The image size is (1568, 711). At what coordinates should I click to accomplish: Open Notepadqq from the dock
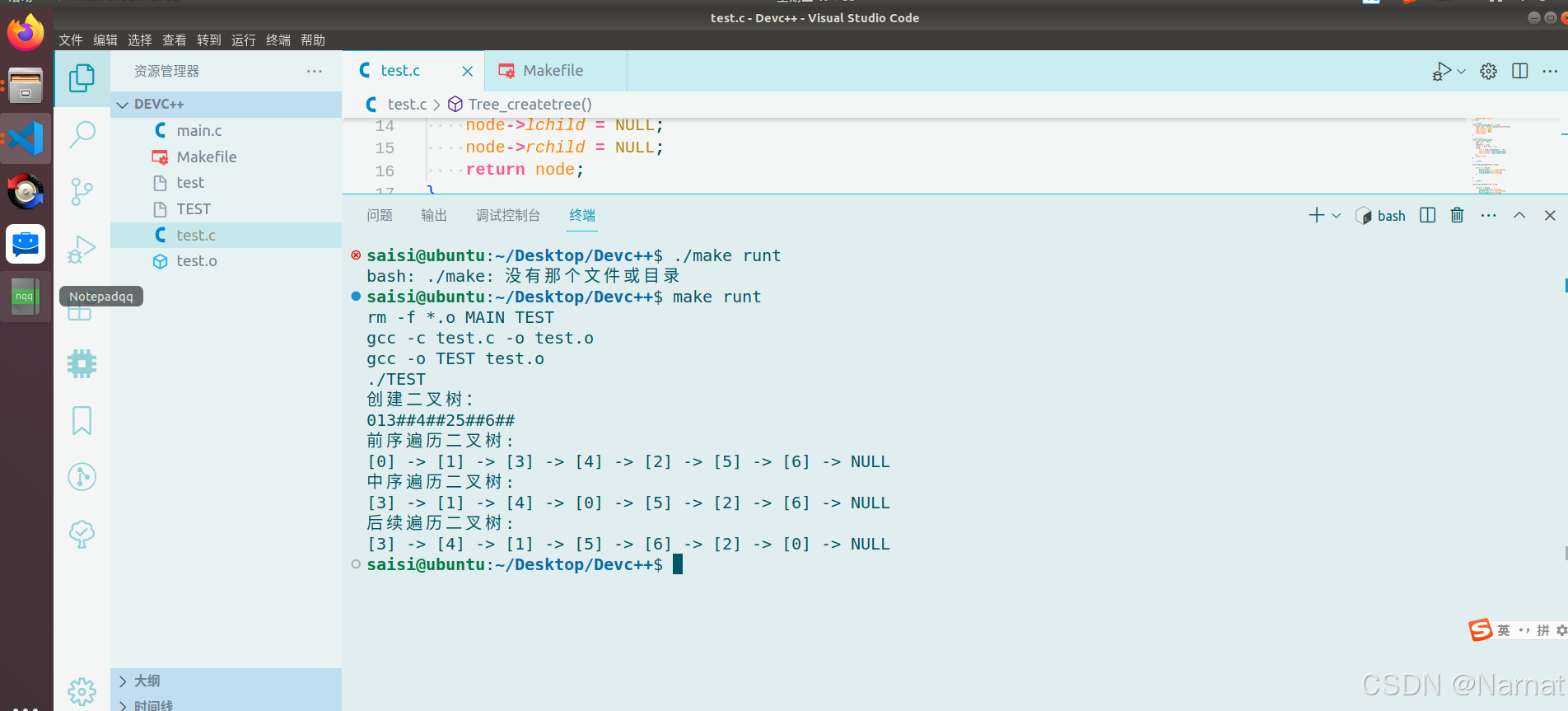coord(26,297)
